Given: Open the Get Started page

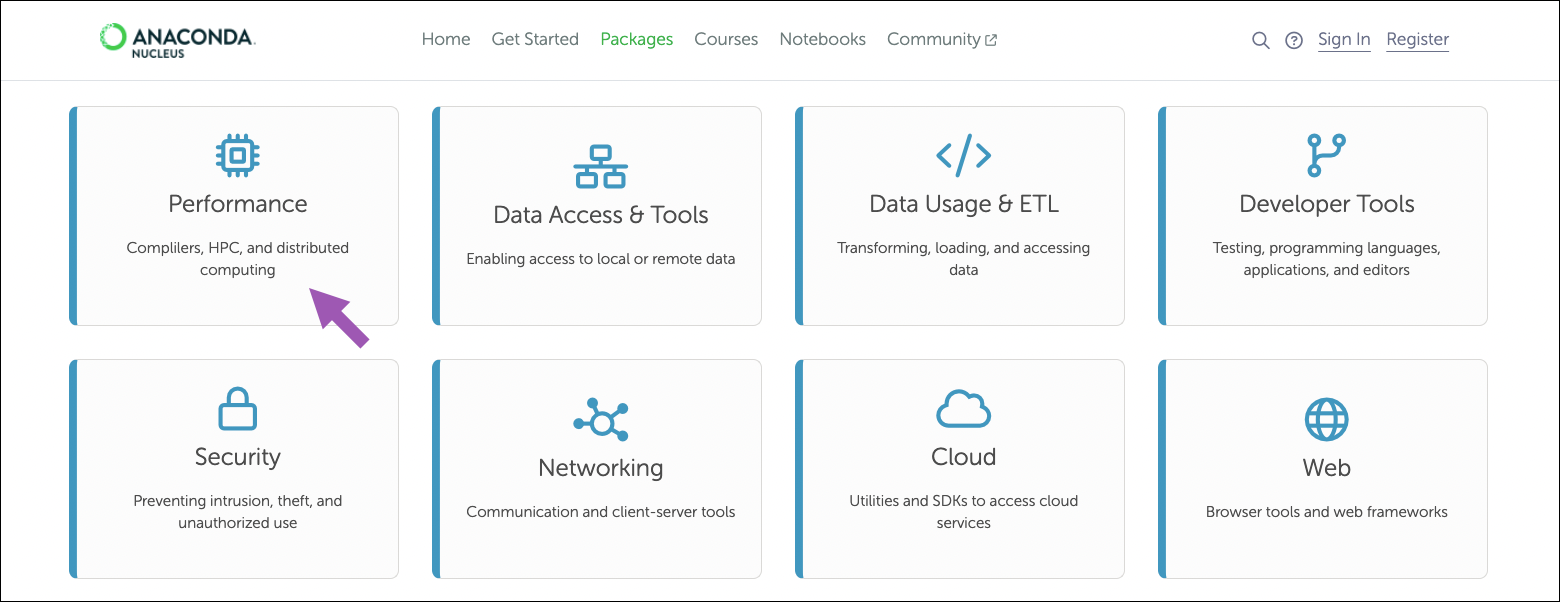Looking at the screenshot, I should pos(535,39).
